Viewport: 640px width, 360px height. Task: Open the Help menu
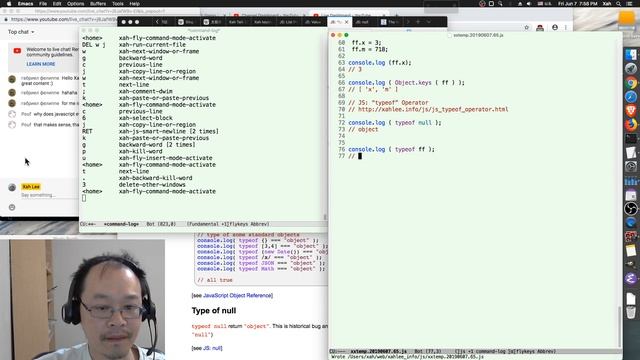(134, 4)
